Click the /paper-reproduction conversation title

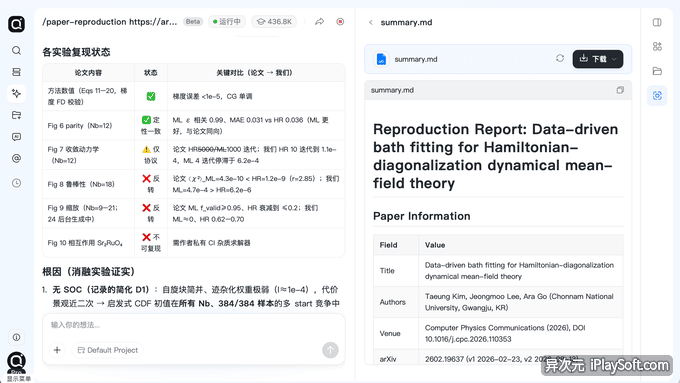click(110, 22)
